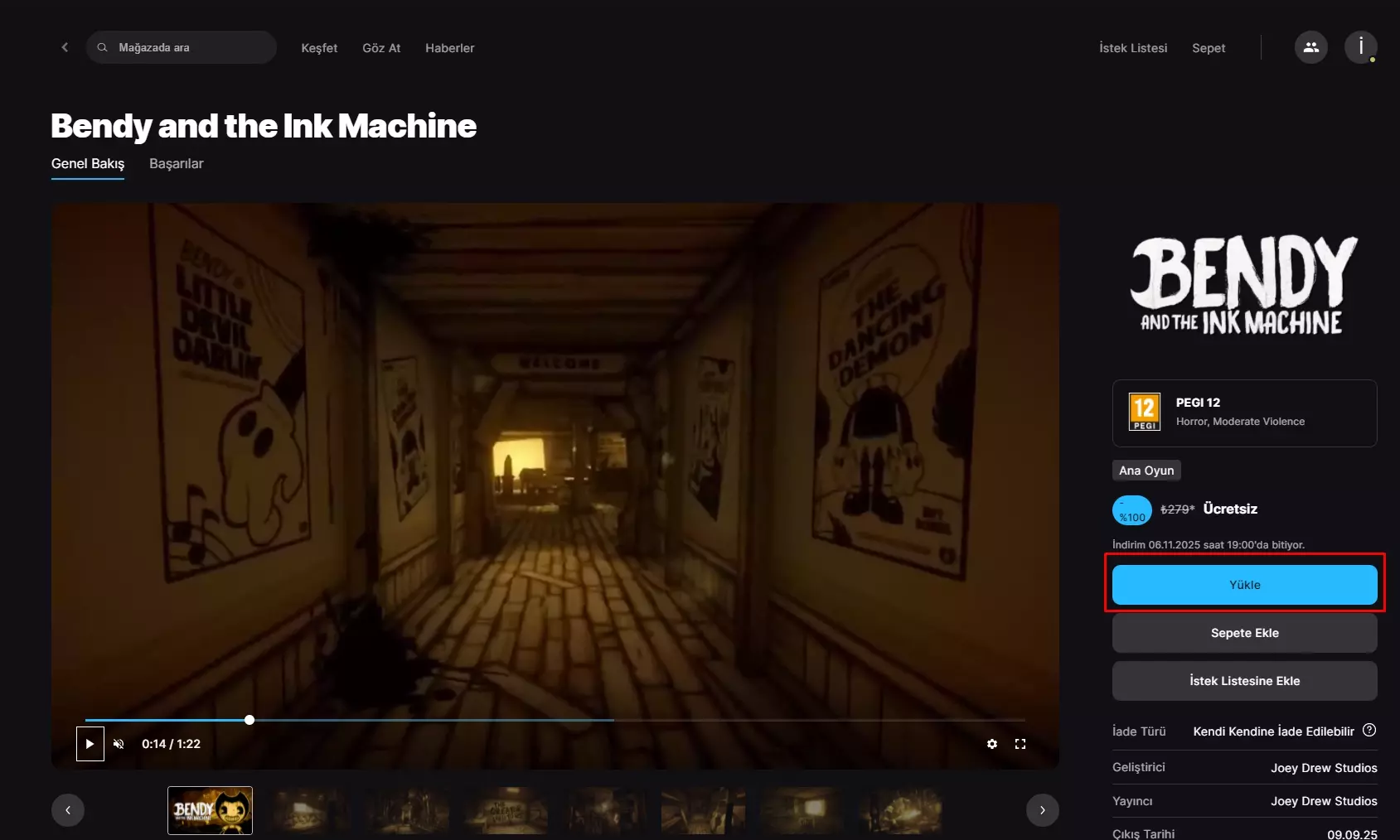The image size is (1400, 840).
Task: Click the search magnifier in Mağazada ara
Action: (x=103, y=47)
